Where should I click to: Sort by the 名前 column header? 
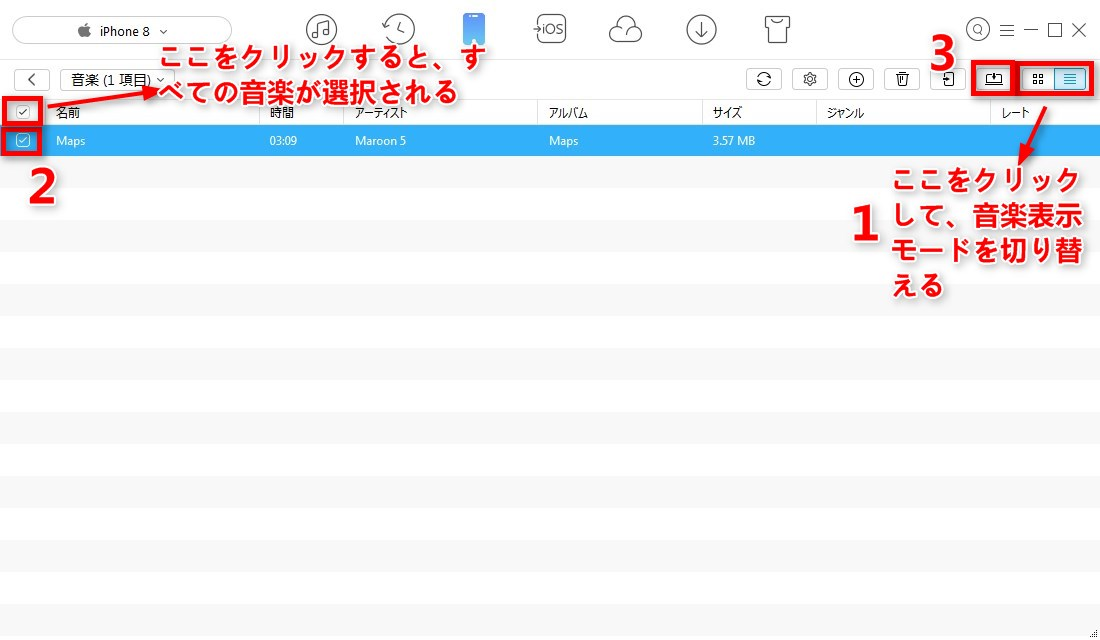(68, 112)
